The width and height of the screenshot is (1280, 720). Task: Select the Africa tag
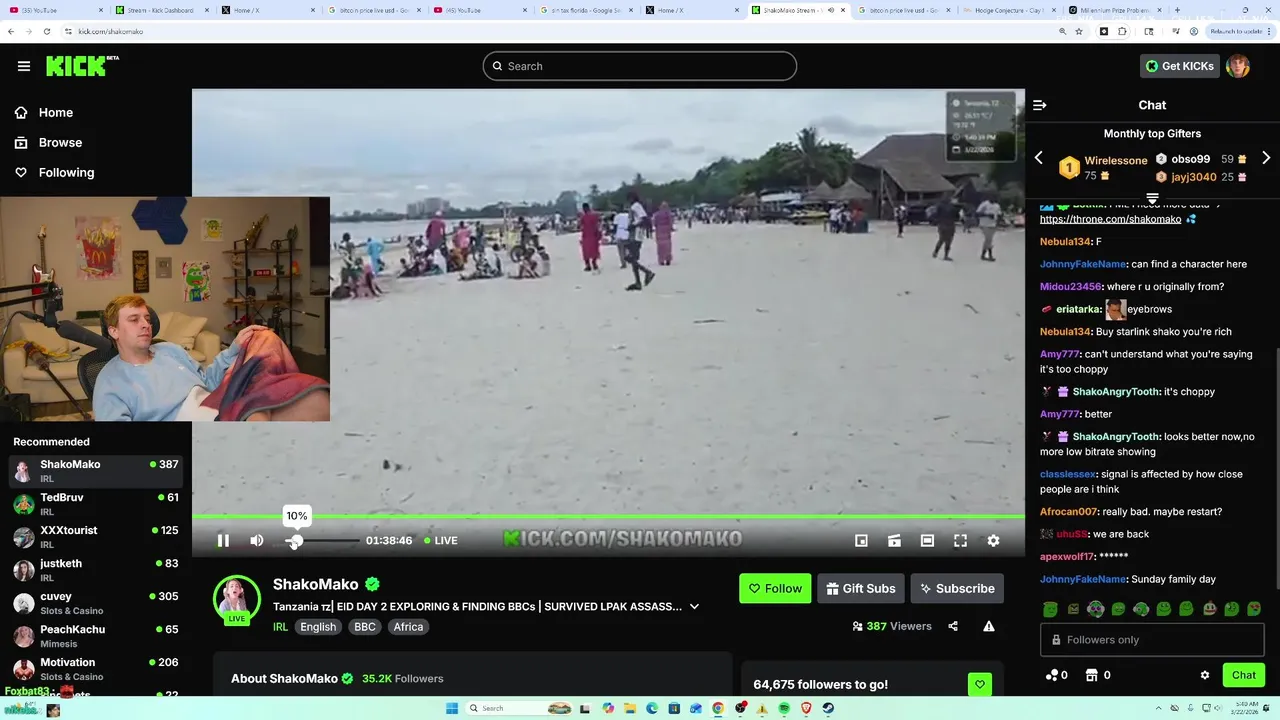(408, 627)
